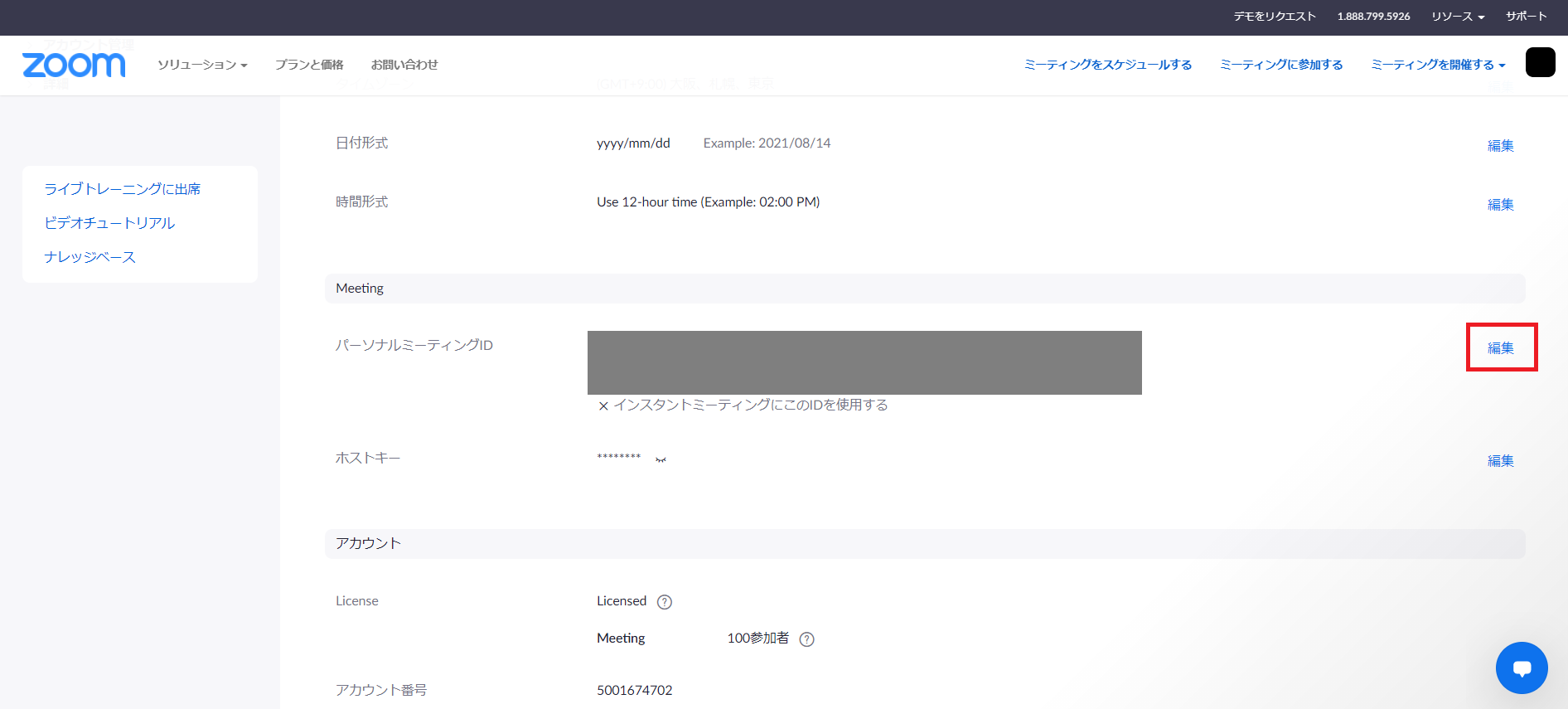Click the License help question mark icon
The image size is (1568, 709).
pyautogui.click(x=664, y=602)
